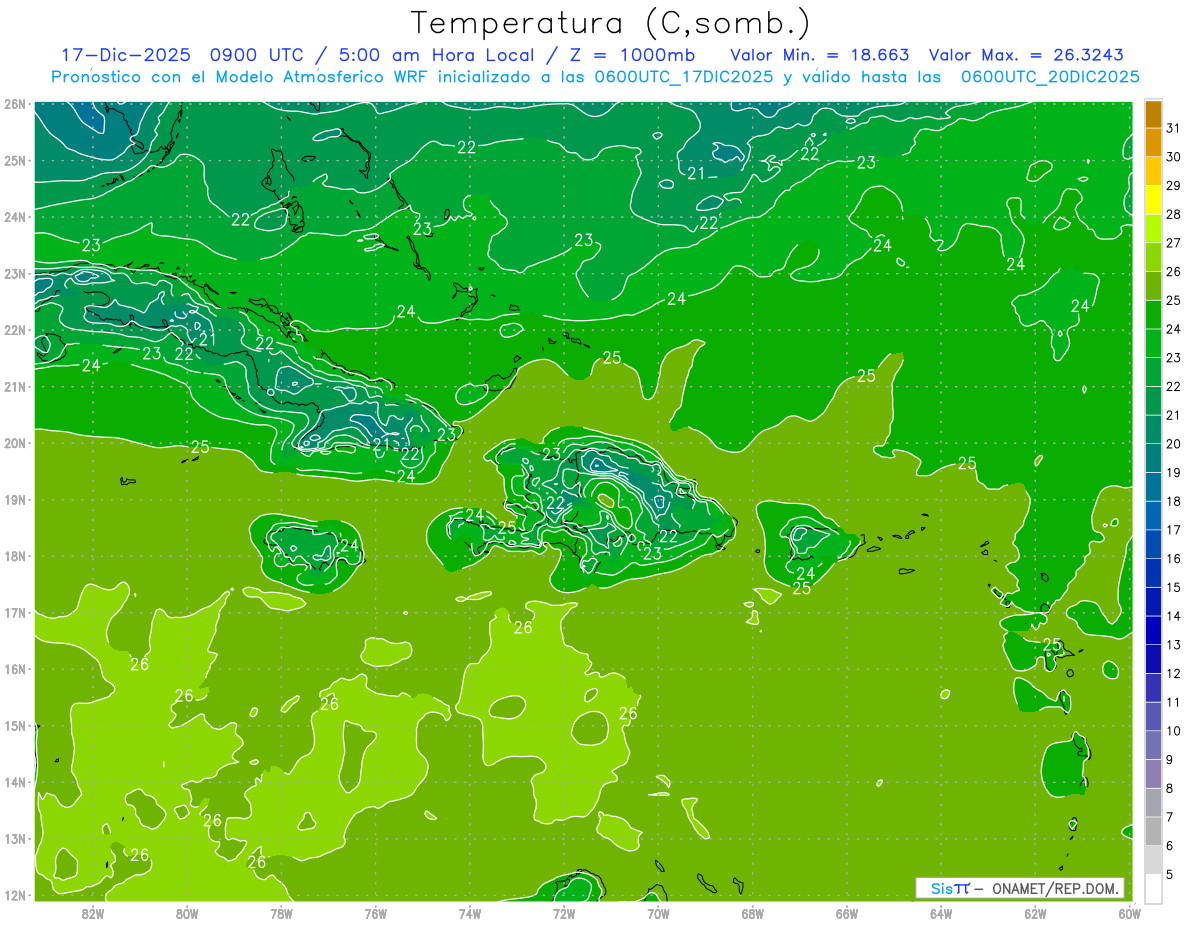Click the "72W" longitude axis label
Screen dimensions: 1200x927
click(564, 914)
